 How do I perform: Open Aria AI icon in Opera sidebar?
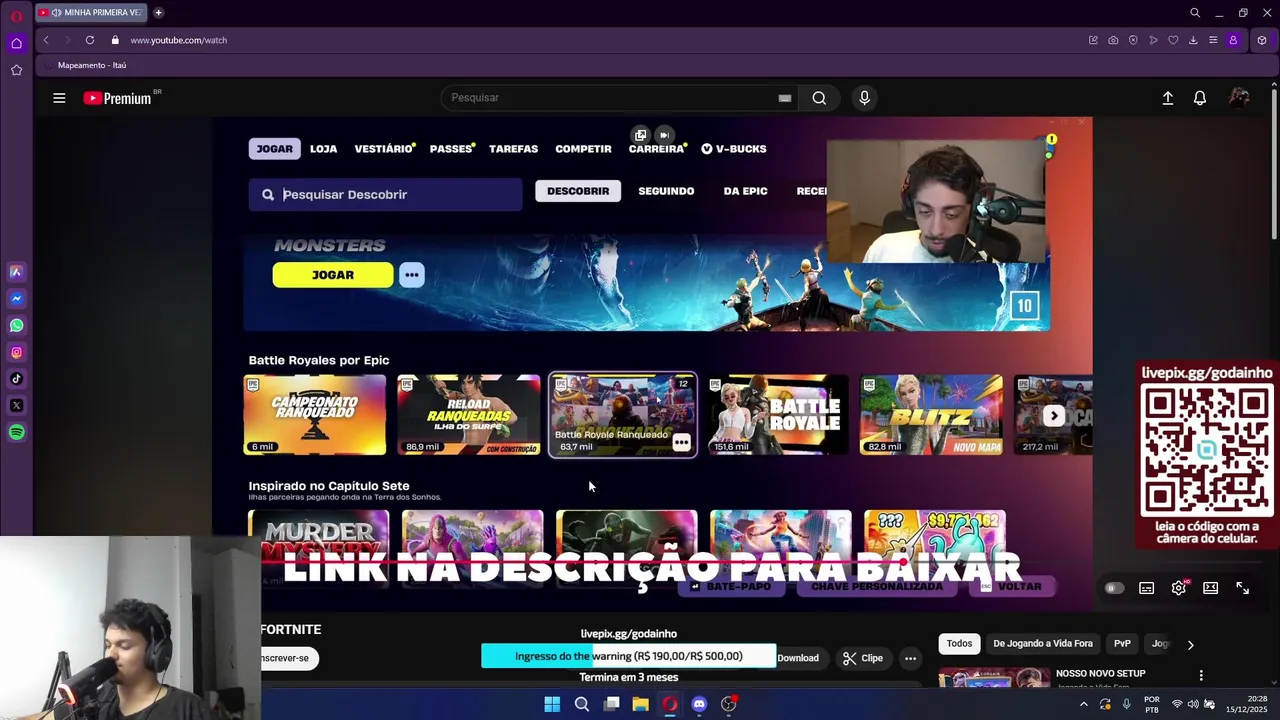point(16,271)
